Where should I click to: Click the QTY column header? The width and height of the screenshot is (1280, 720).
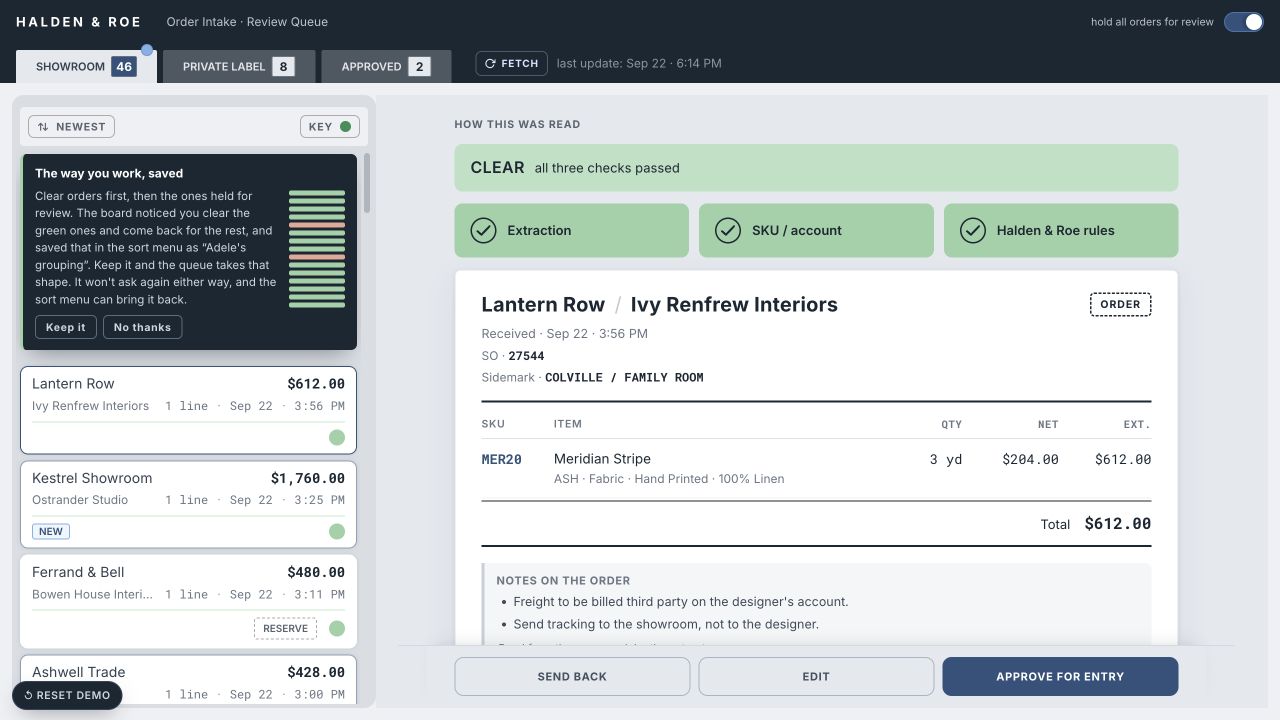coord(951,424)
